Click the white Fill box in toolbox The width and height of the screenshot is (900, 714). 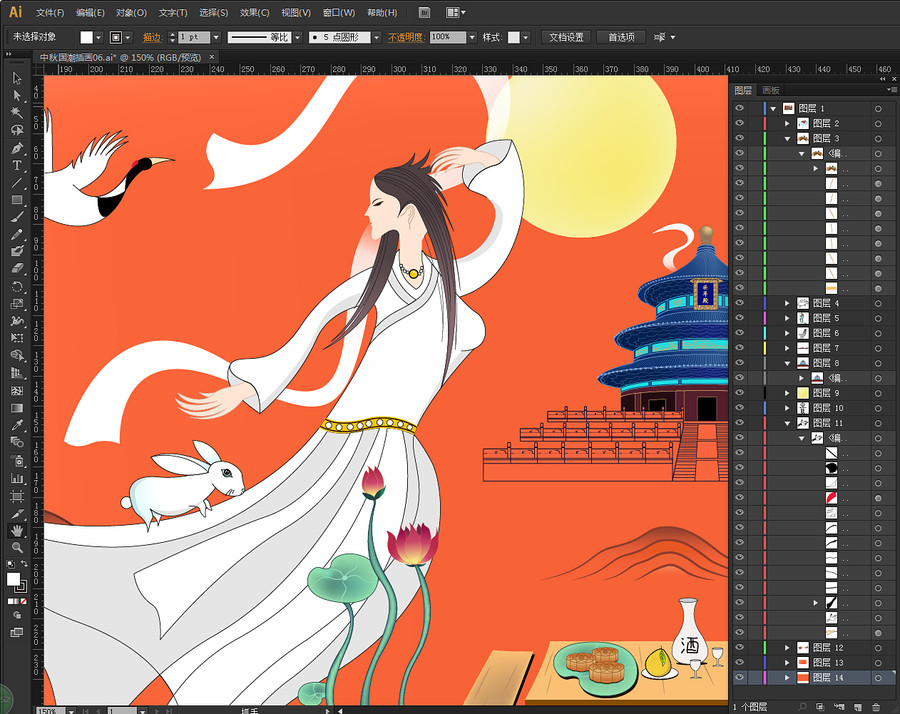(x=13, y=579)
